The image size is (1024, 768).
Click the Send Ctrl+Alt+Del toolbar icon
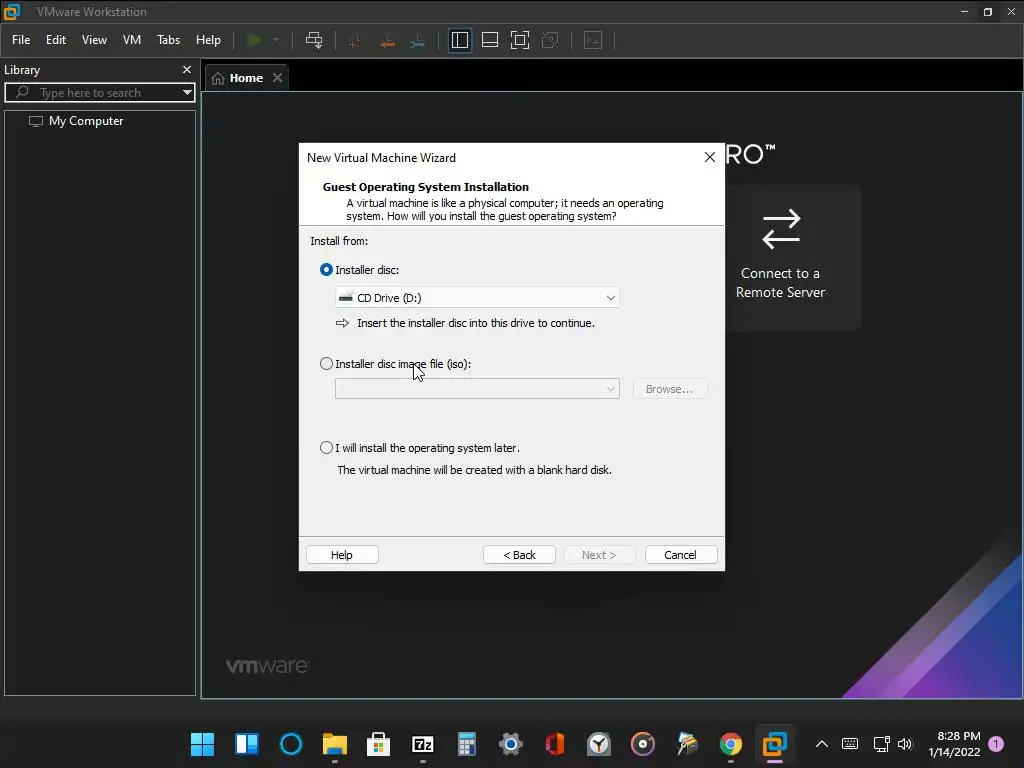(314, 40)
